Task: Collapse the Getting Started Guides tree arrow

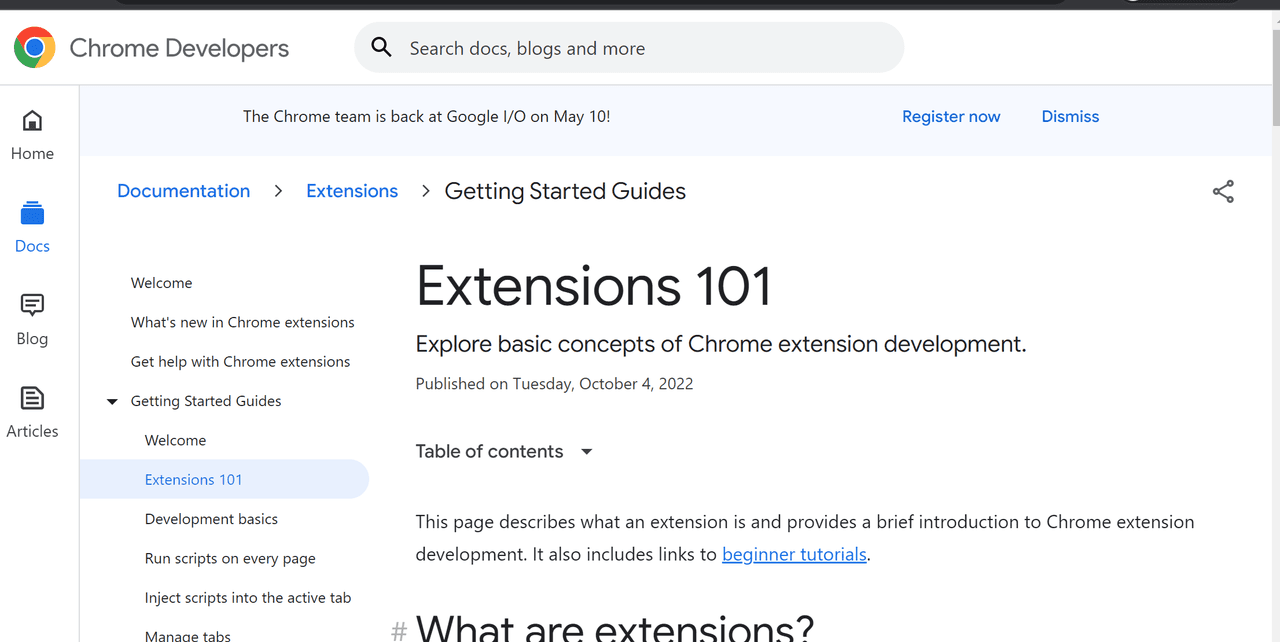Action: (112, 401)
